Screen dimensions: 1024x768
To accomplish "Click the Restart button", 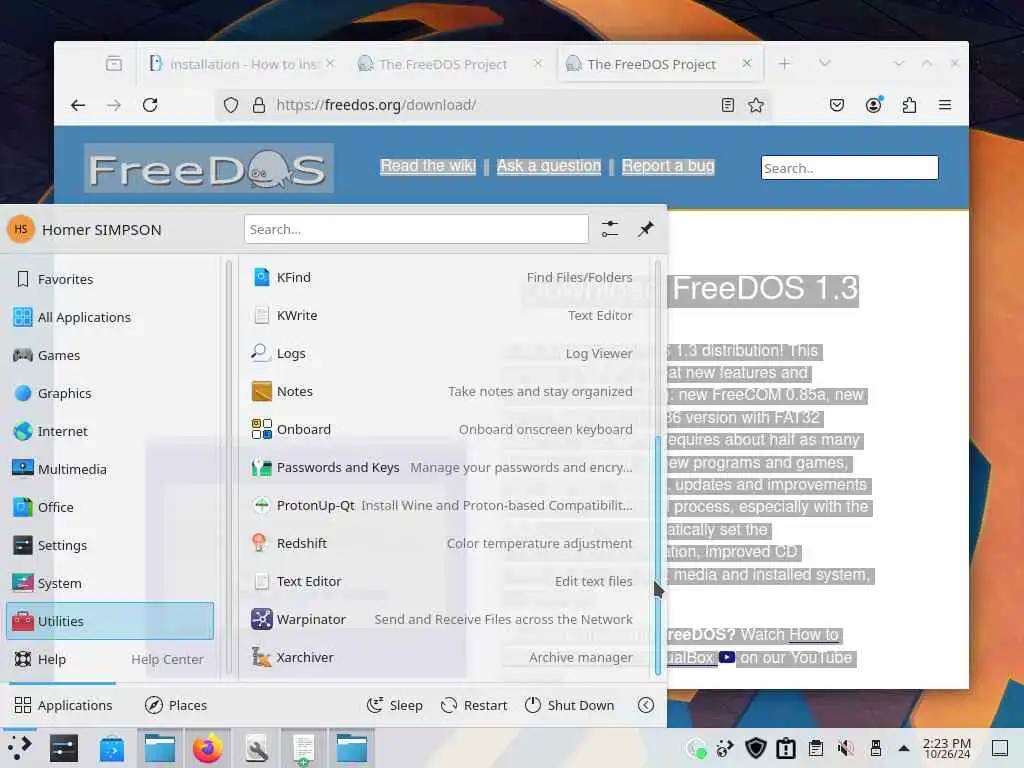I will tap(474, 705).
